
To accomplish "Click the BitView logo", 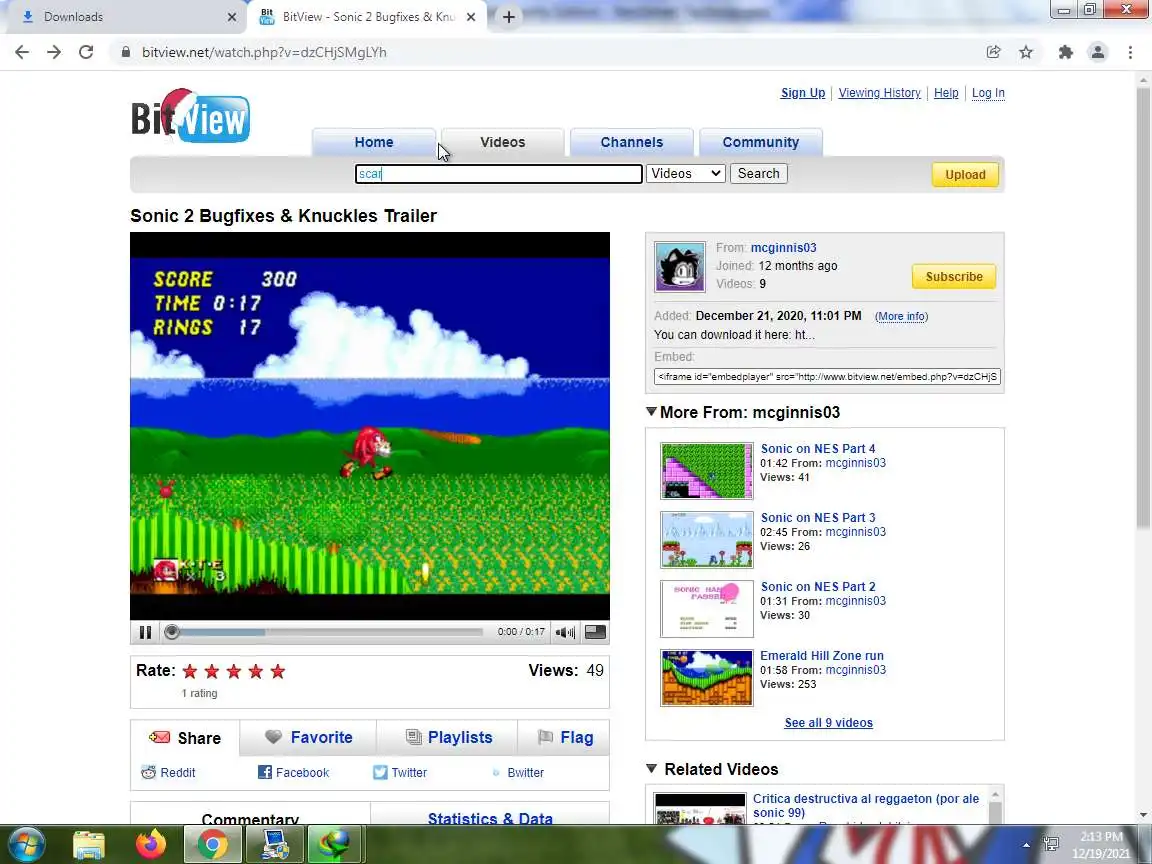I will point(190,116).
